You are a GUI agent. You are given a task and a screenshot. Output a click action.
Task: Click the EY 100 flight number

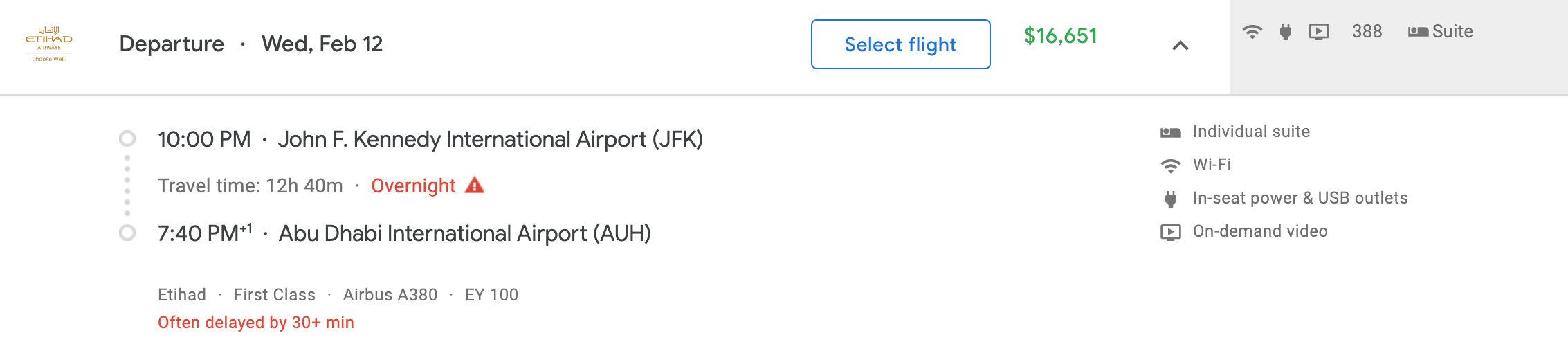pyautogui.click(x=491, y=295)
